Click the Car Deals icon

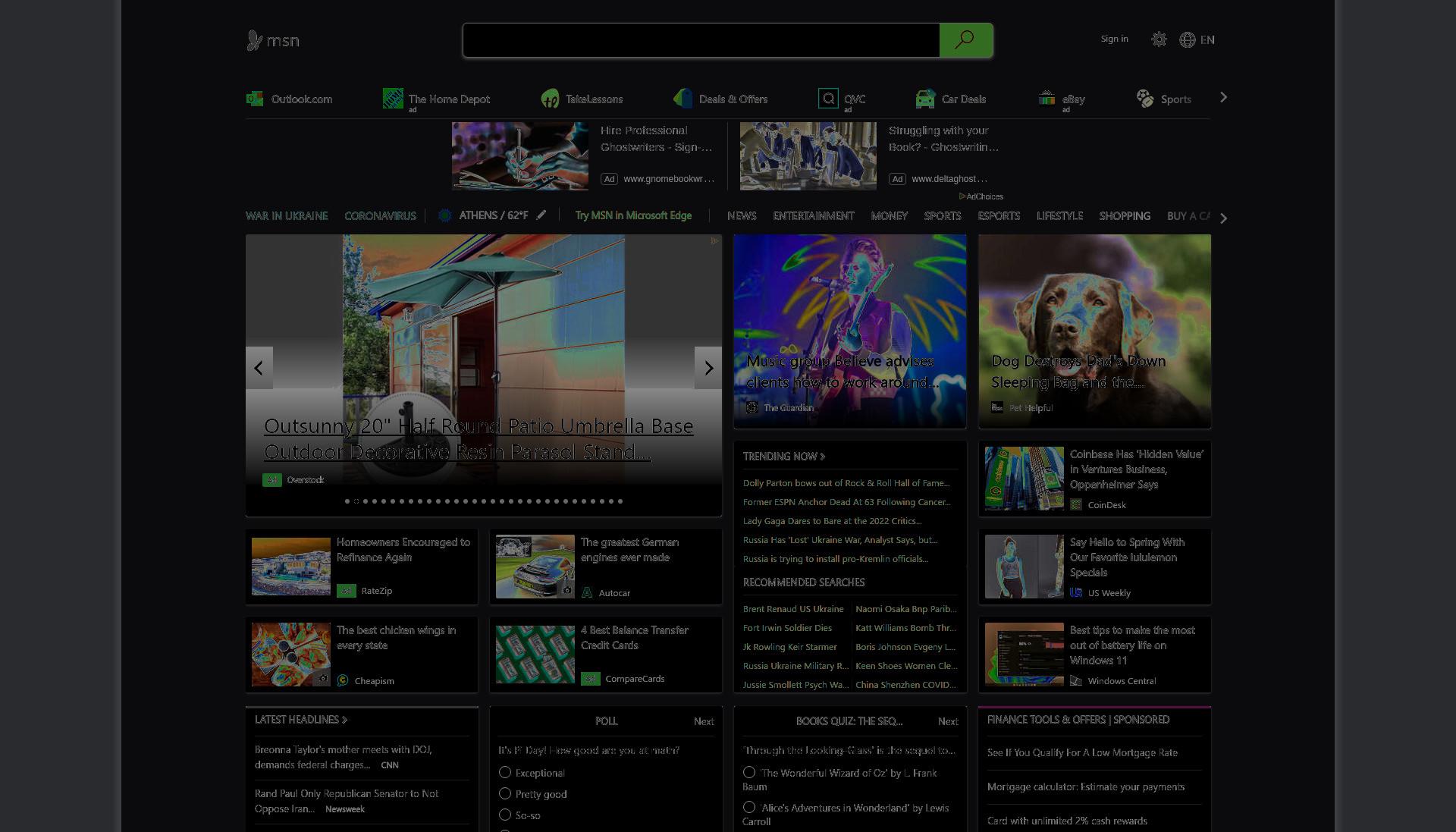[925, 99]
